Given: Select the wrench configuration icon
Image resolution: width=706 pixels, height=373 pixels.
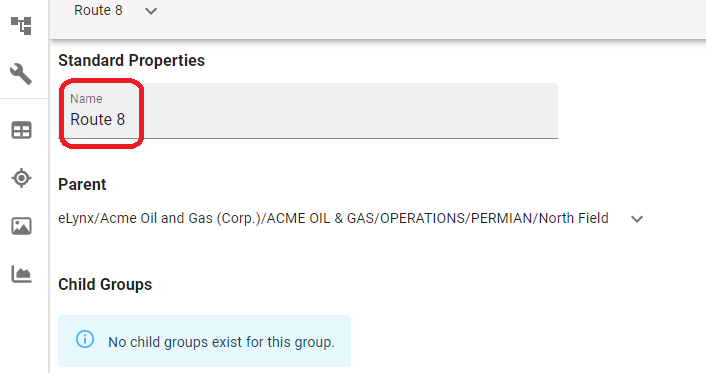Looking at the screenshot, I should tap(21, 74).
